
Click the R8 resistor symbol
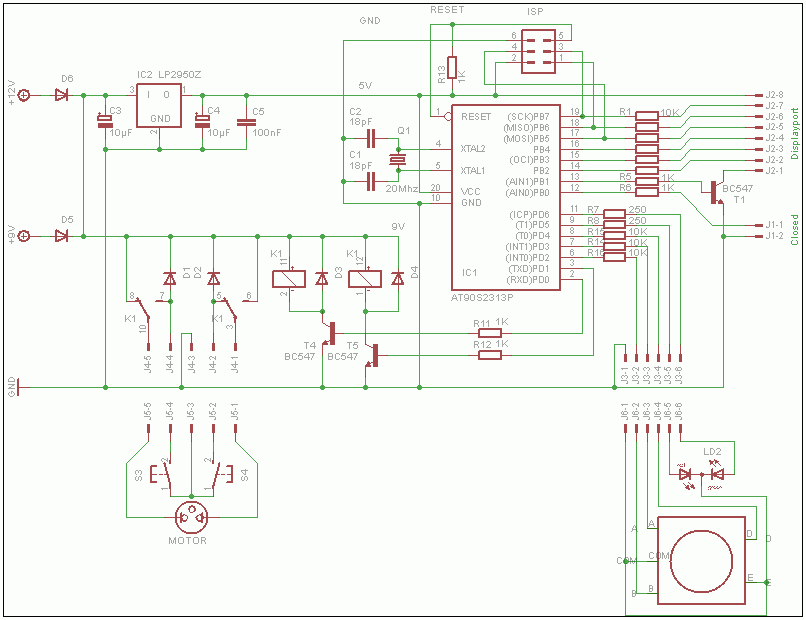pos(614,225)
